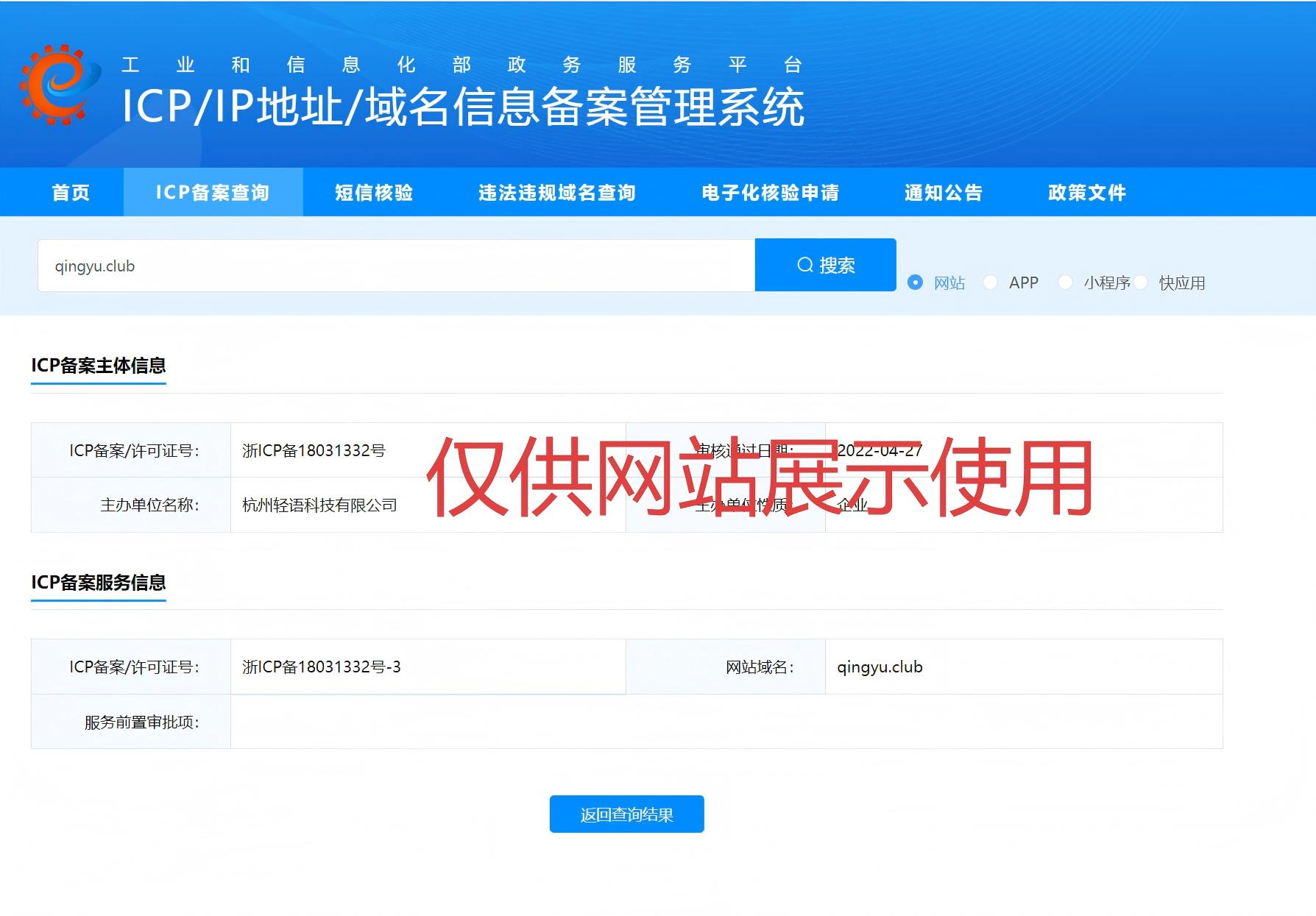Select the 网站 radio button
Viewport: 1316px width, 916px height.
point(915,283)
